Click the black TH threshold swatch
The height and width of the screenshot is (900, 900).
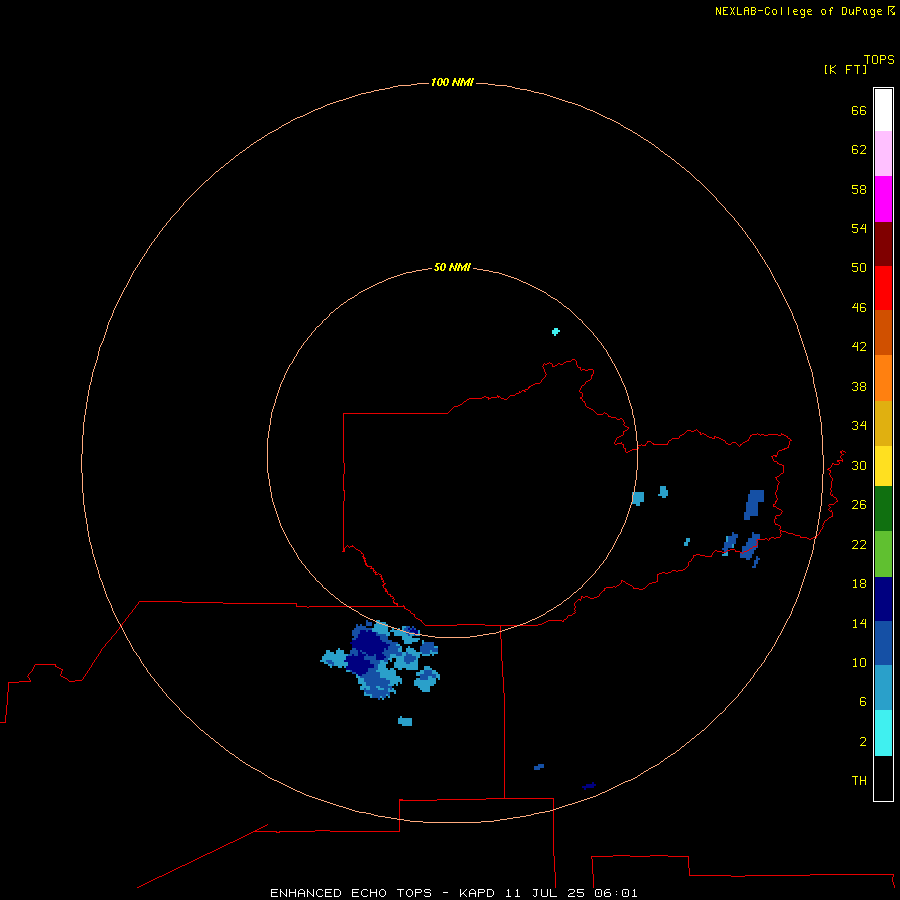883,778
